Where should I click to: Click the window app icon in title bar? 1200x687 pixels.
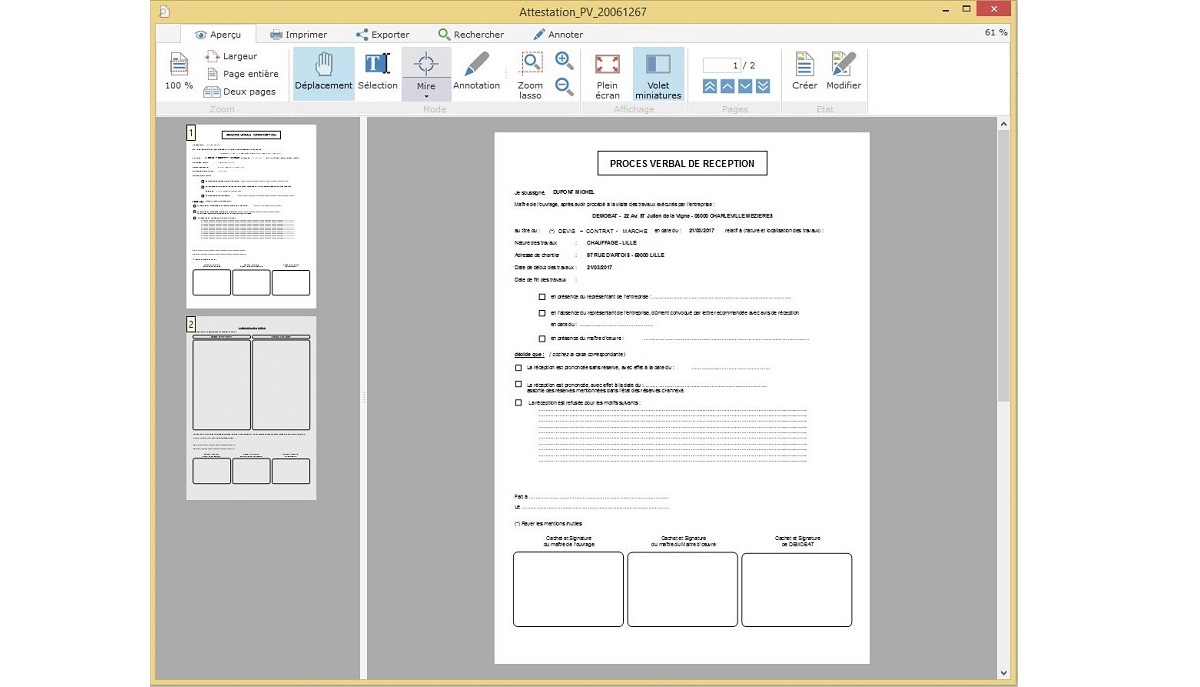click(x=165, y=11)
